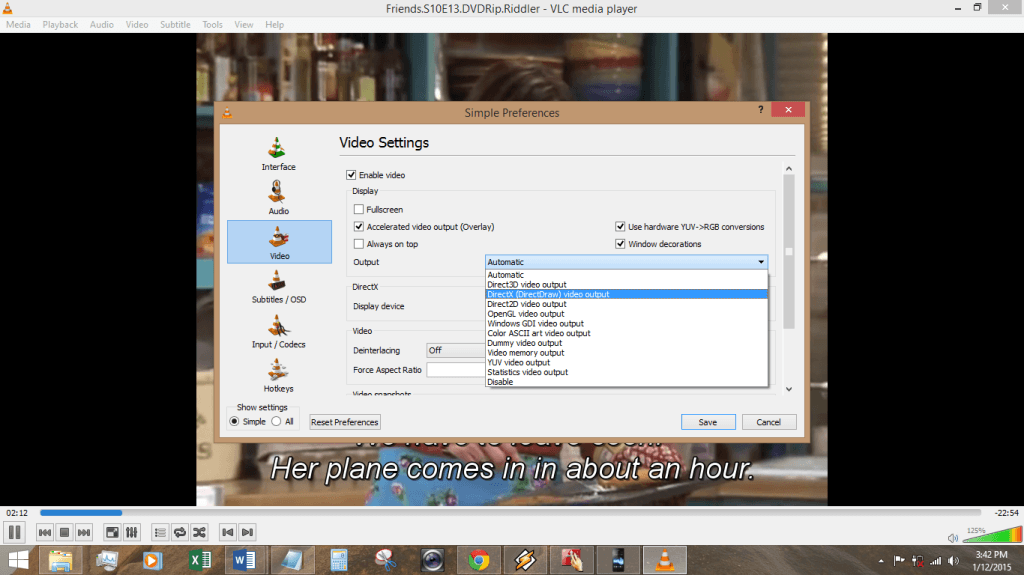The width and height of the screenshot is (1024, 575).
Task: Enable the Fullscreen checkbox
Action: [x=359, y=209]
